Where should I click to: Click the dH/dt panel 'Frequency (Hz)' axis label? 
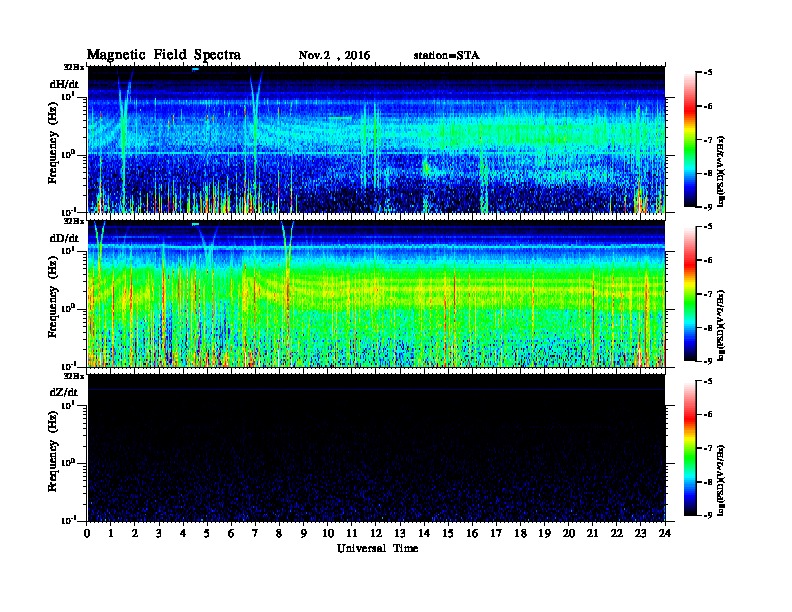tap(53, 142)
